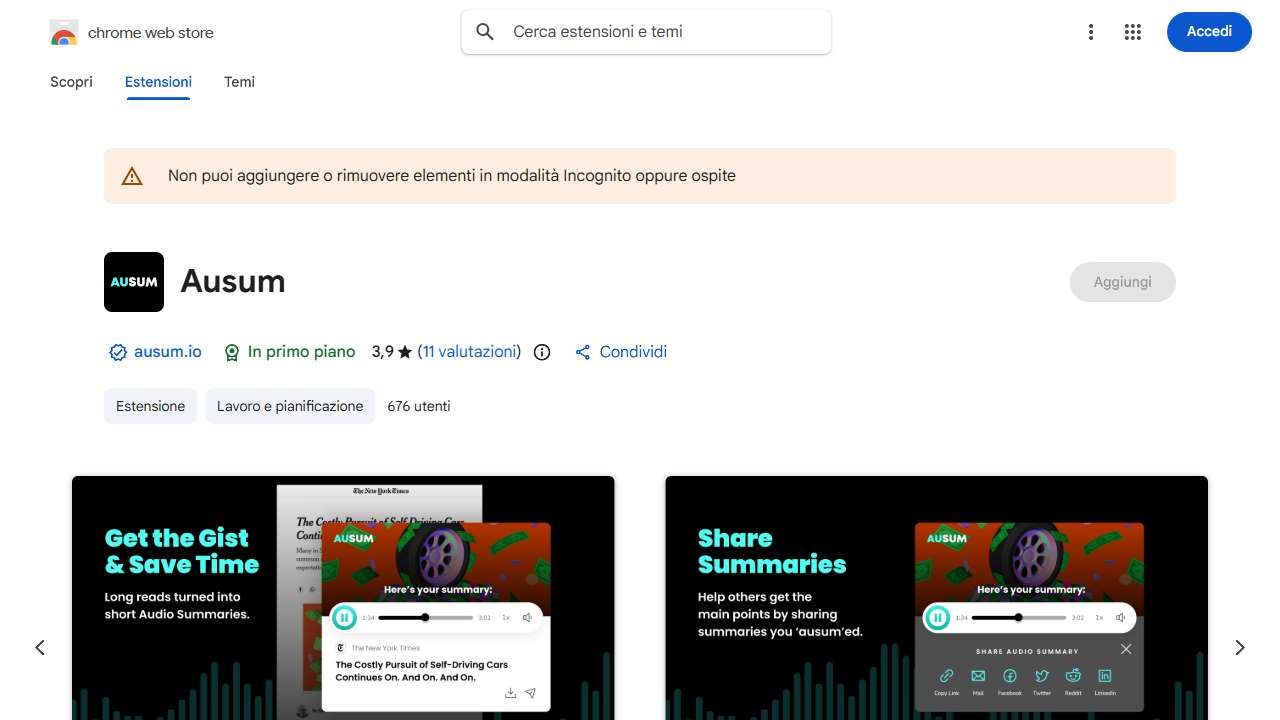Image resolution: width=1280 pixels, height=720 pixels.
Task: Open the 11 valutazioni ratings link
Action: click(469, 352)
